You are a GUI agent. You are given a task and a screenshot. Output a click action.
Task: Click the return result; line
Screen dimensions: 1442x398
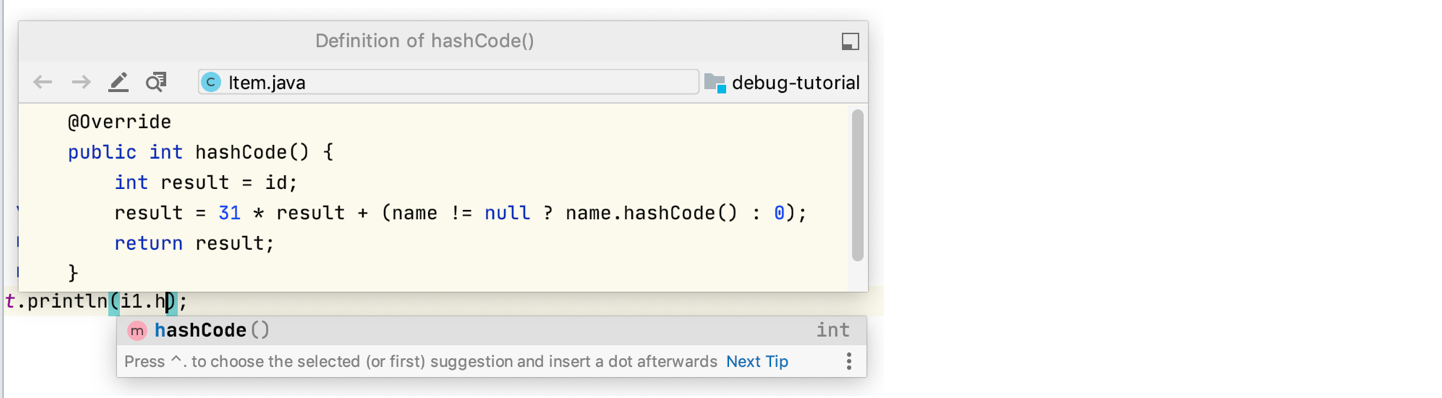point(194,243)
